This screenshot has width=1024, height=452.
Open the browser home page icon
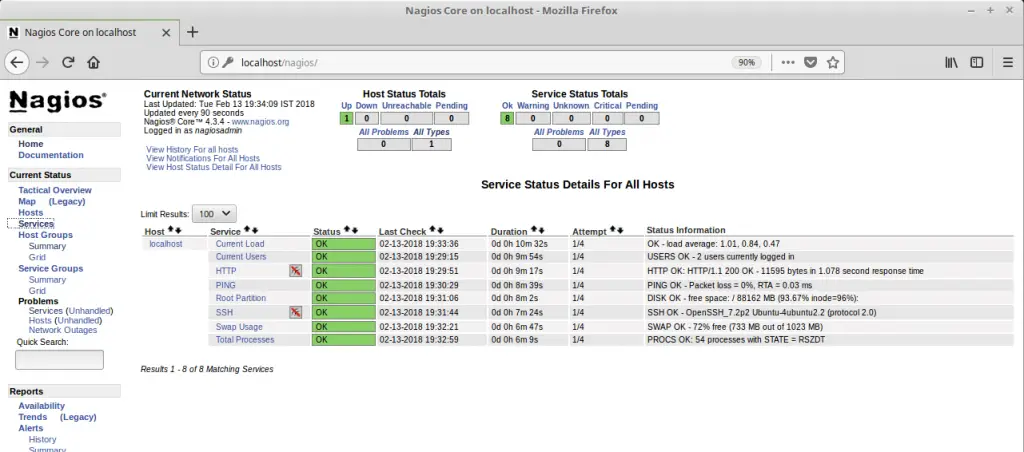[x=93, y=63]
